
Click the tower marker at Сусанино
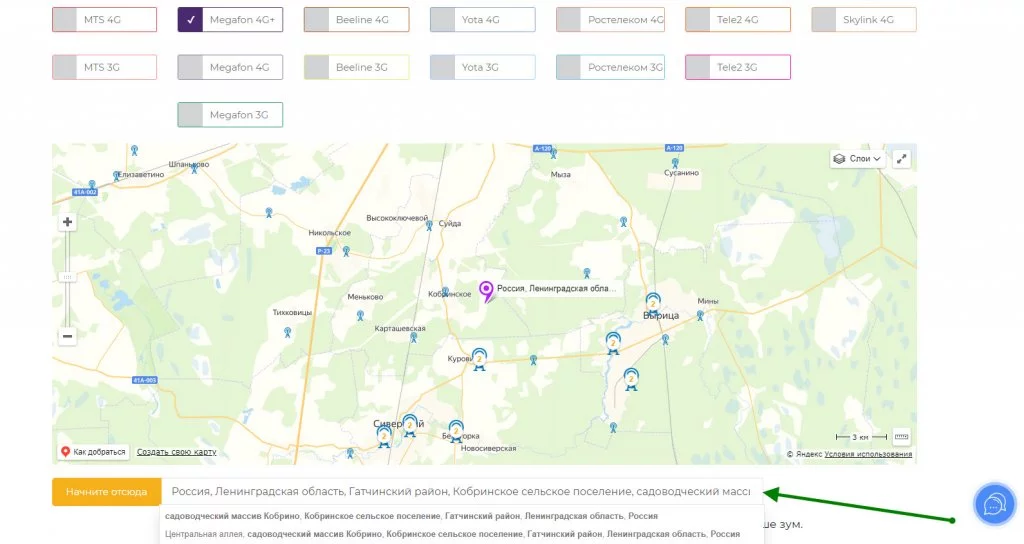point(675,163)
